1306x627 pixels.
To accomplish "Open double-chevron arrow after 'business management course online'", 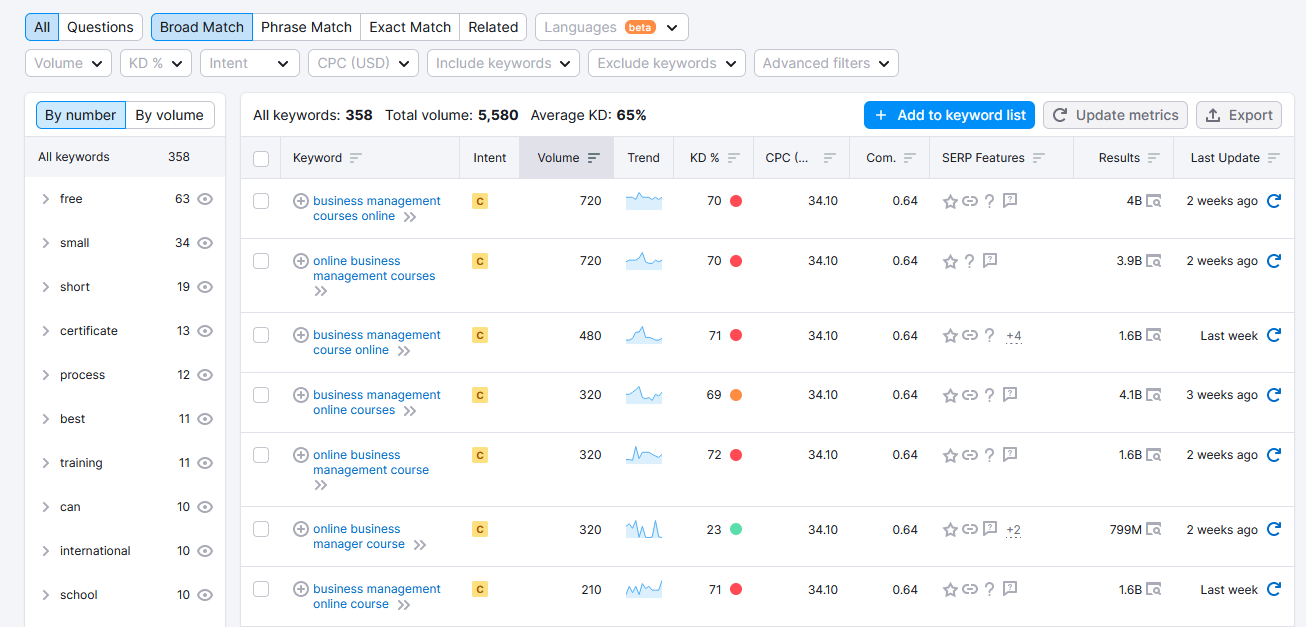I will [404, 351].
